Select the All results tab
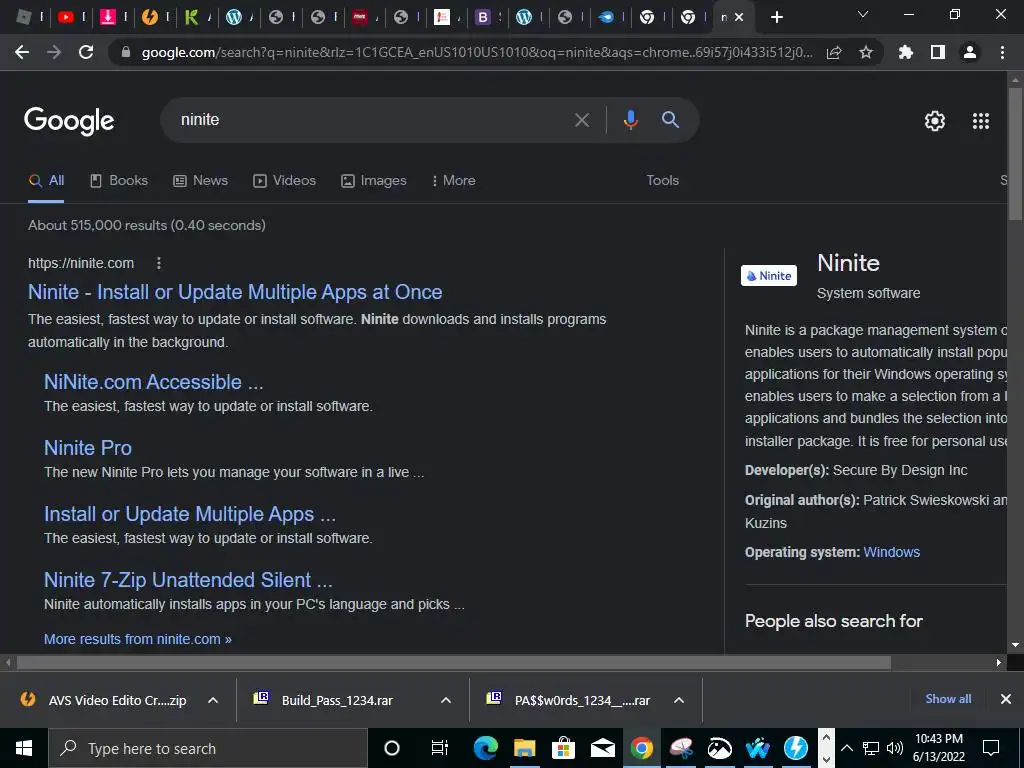Viewport: 1024px width, 768px height. [46, 181]
